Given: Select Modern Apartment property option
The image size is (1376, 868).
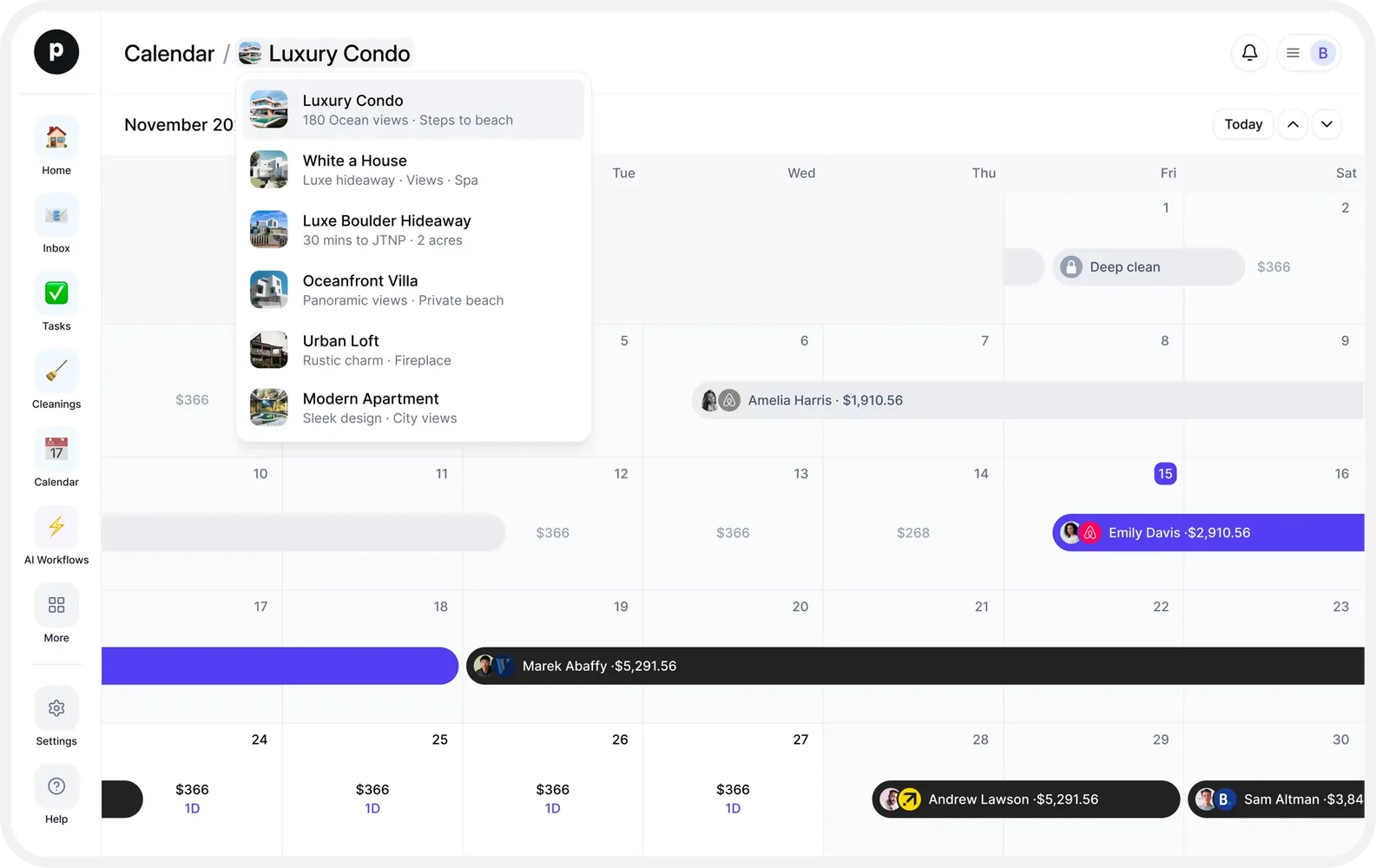Looking at the screenshot, I should tap(413, 408).
